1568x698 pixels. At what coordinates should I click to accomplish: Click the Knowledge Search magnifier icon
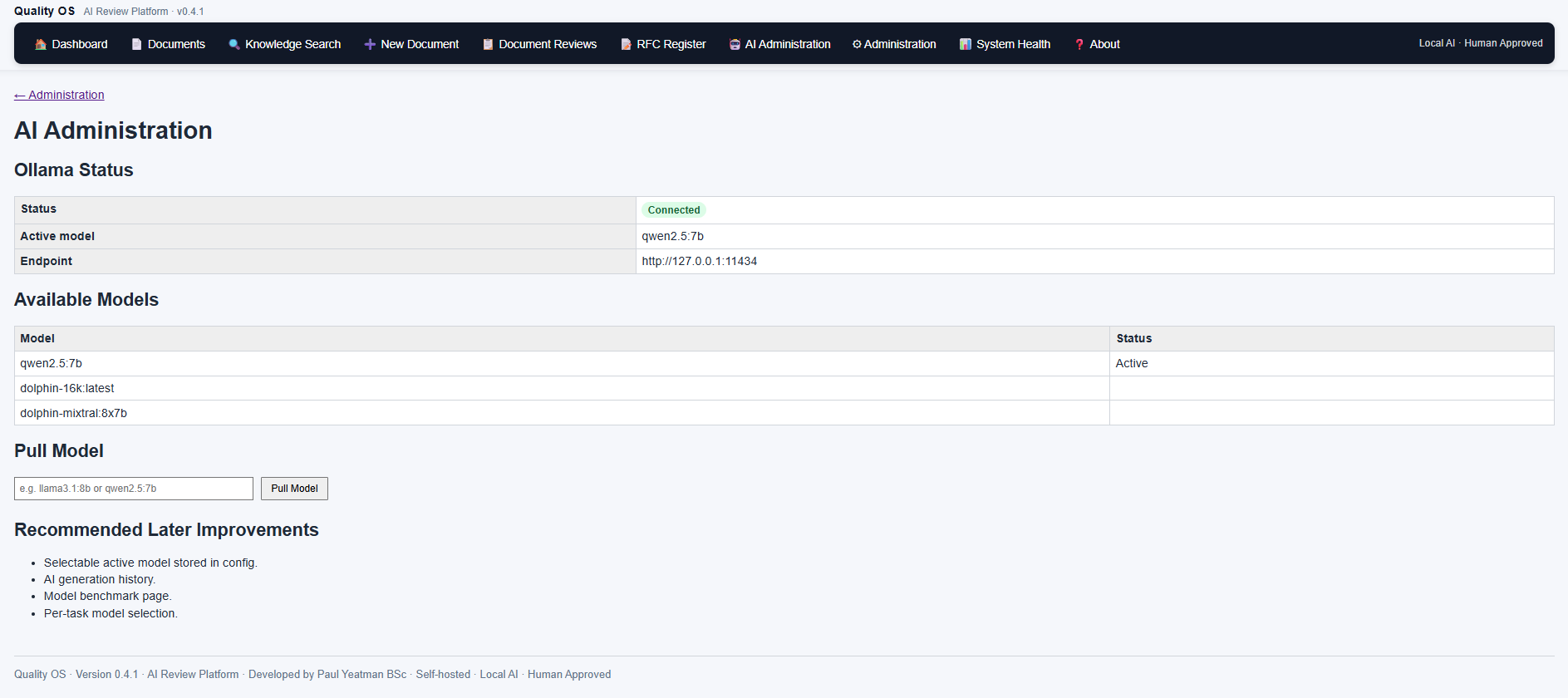click(234, 44)
